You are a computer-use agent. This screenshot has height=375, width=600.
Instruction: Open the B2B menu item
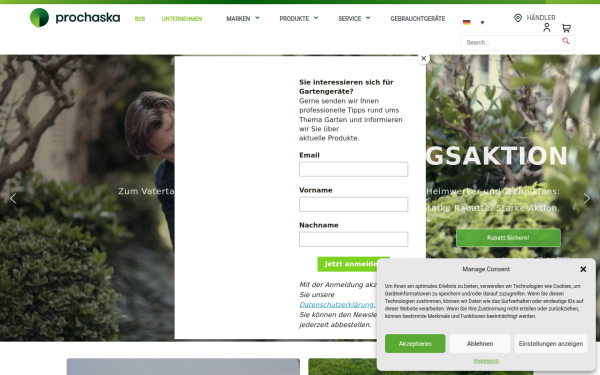pos(140,19)
